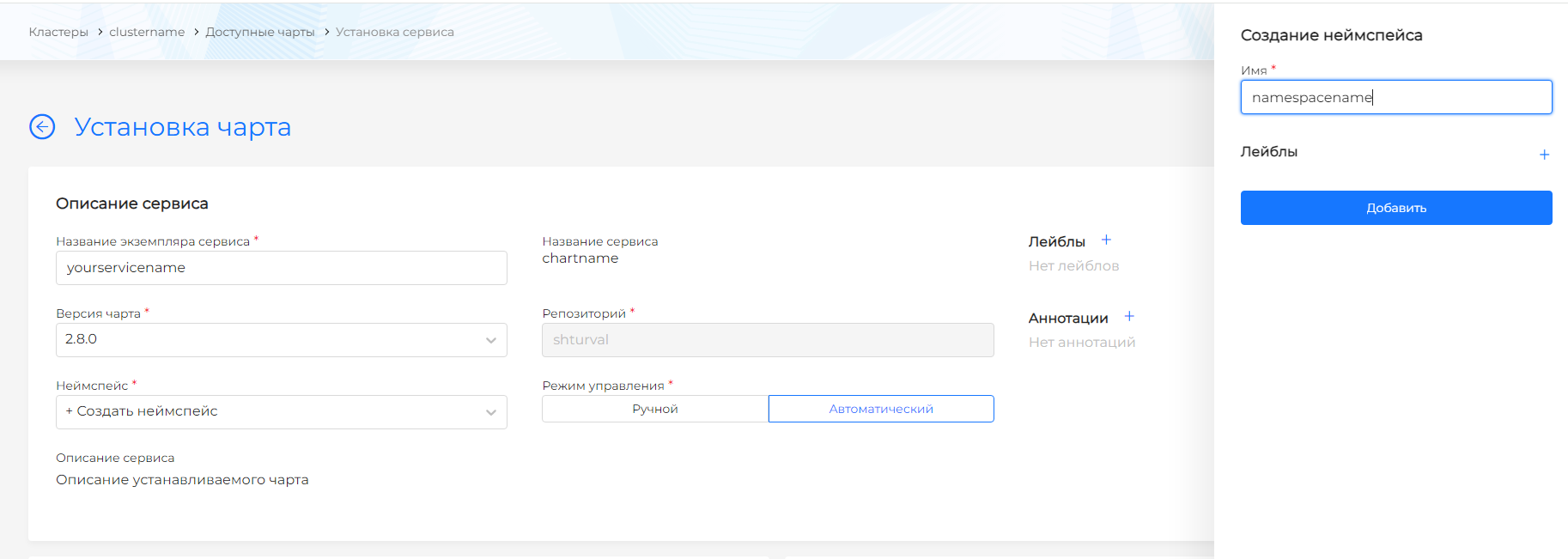Viewport: 1568px width, 559px height.
Task: Select Автоматический management mode
Action: pyautogui.click(x=880, y=409)
